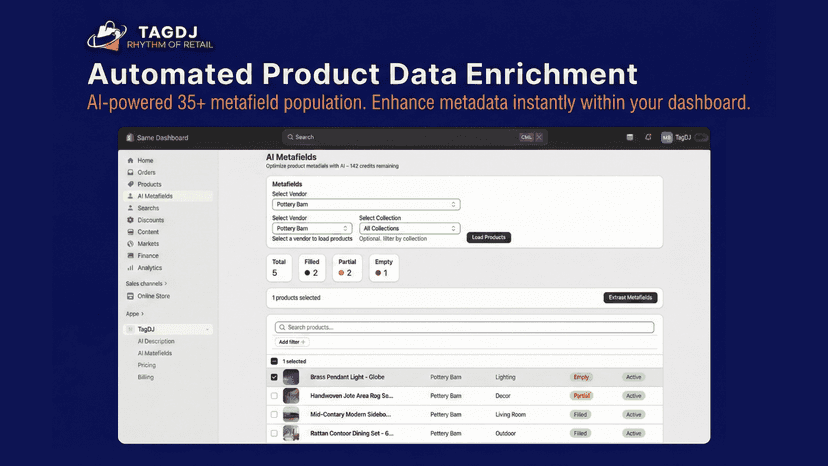Toggle the '1 selected' header checkbox

(x=274, y=361)
